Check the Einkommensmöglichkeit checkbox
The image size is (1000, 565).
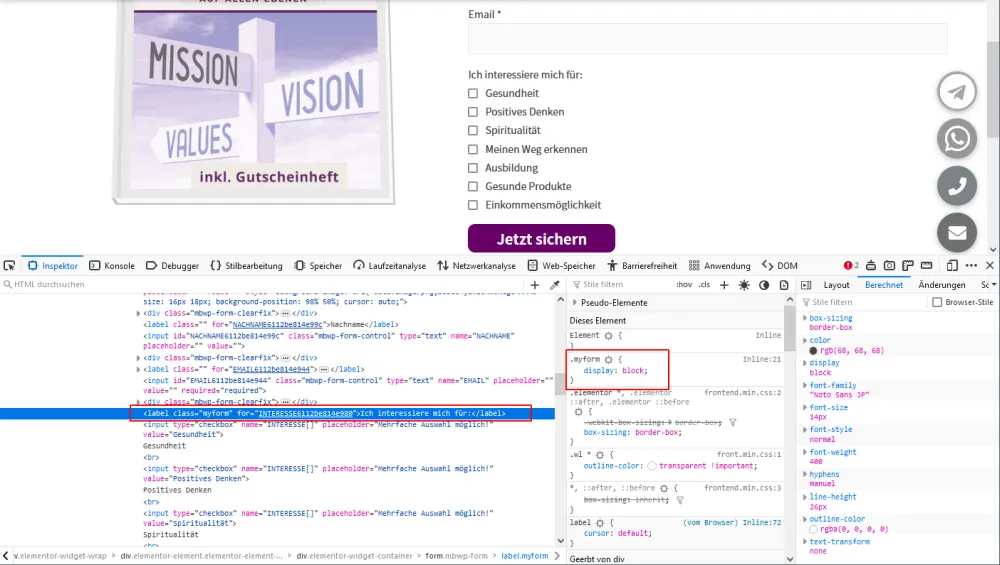pos(473,205)
